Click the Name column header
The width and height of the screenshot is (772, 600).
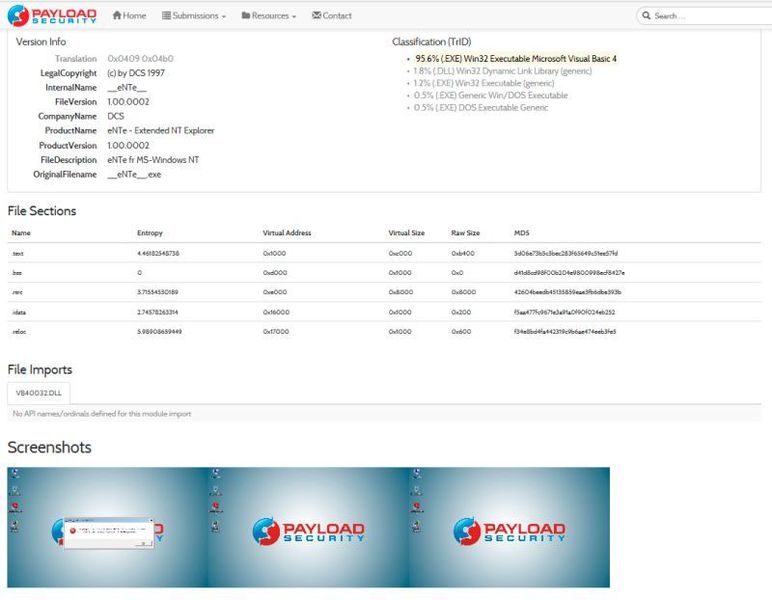(x=21, y=233)
